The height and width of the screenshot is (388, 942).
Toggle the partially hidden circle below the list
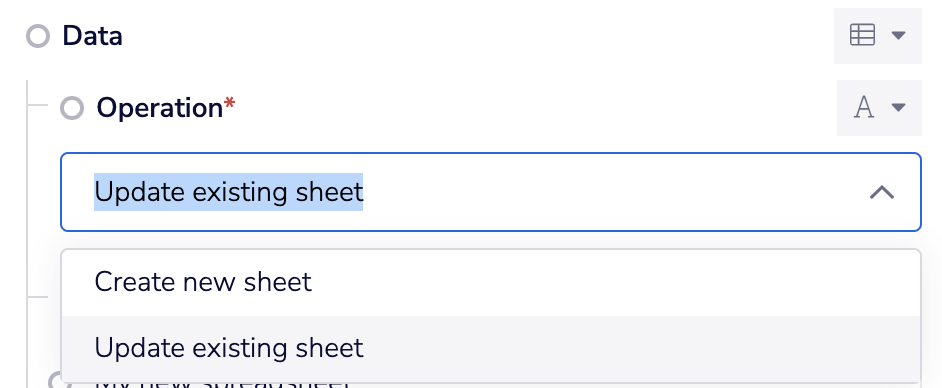pyautogui.click(x=56, y=380)
